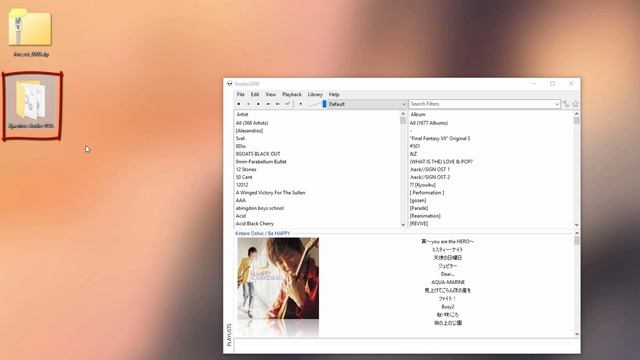Click Artist list scroll-up arrow

403,114
